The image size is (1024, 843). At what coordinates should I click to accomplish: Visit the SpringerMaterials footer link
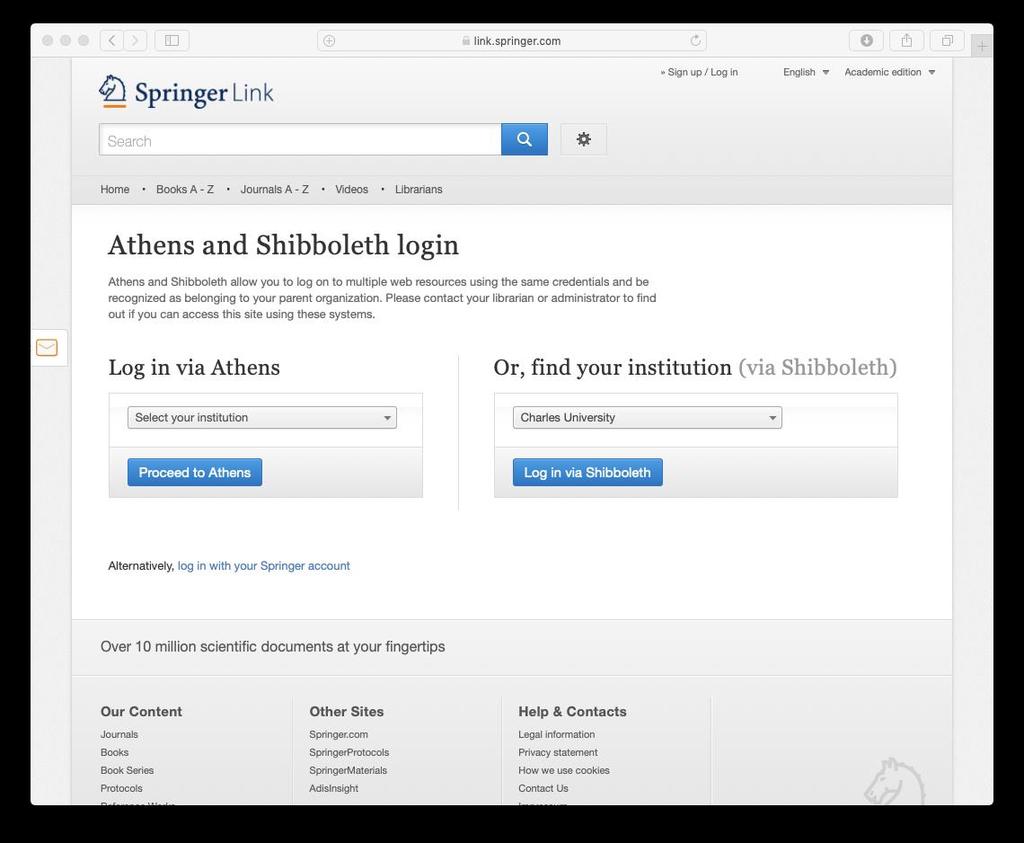(x=348, y=771)
